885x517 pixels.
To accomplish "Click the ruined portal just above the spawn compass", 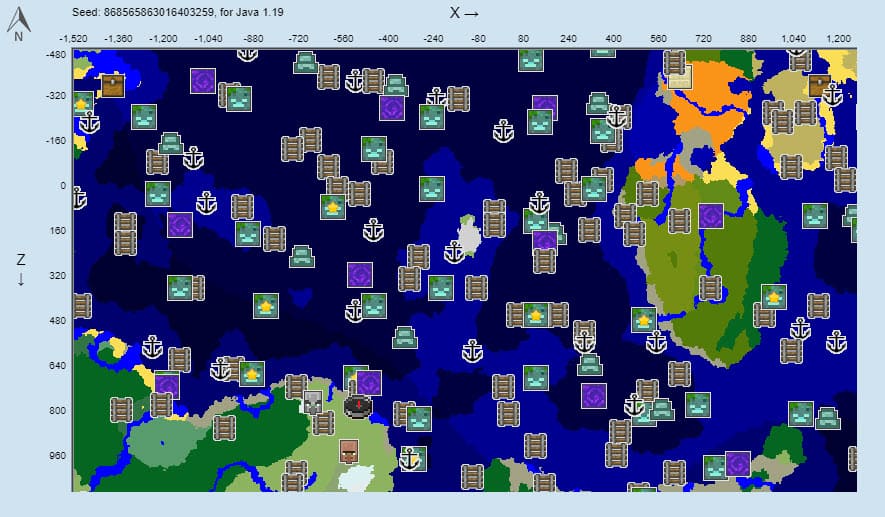I will point(369,383).
